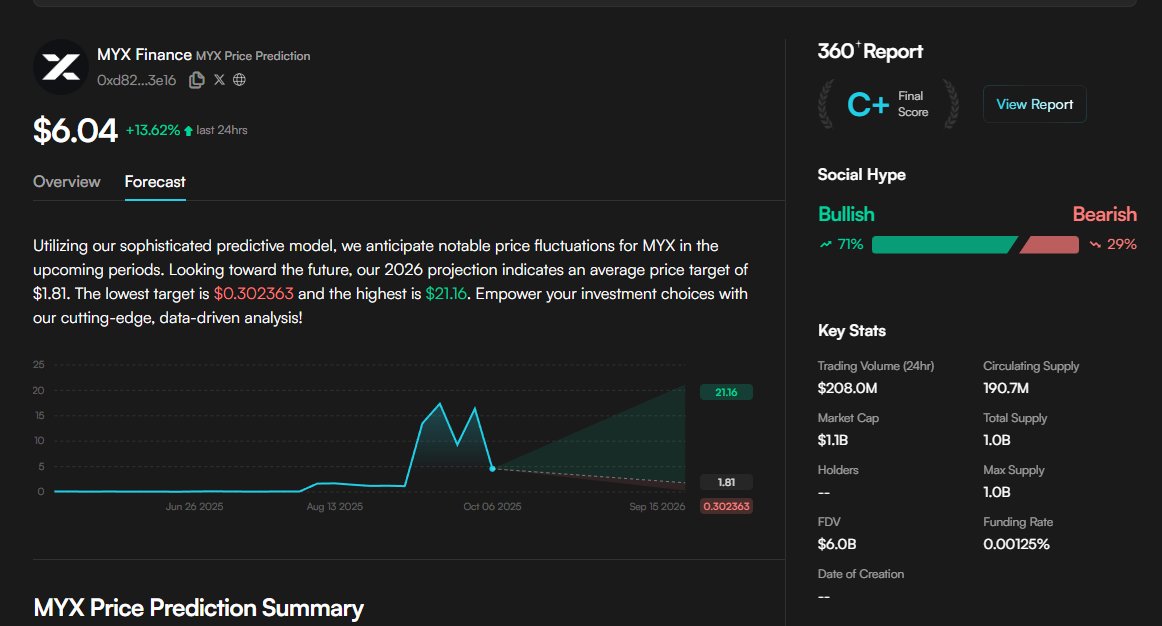1162x626 pixels.
Task: Click the MYX Finance logo icon
Action: [61, 67]
